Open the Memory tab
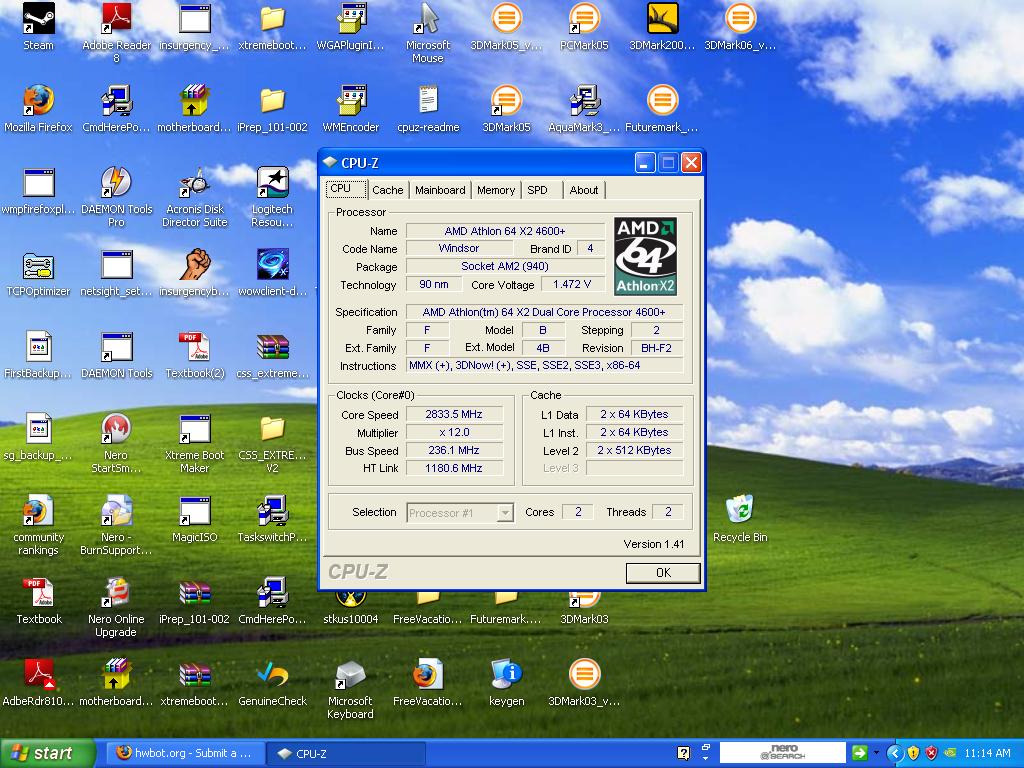 pyautogui.click(x=496, y=190)
